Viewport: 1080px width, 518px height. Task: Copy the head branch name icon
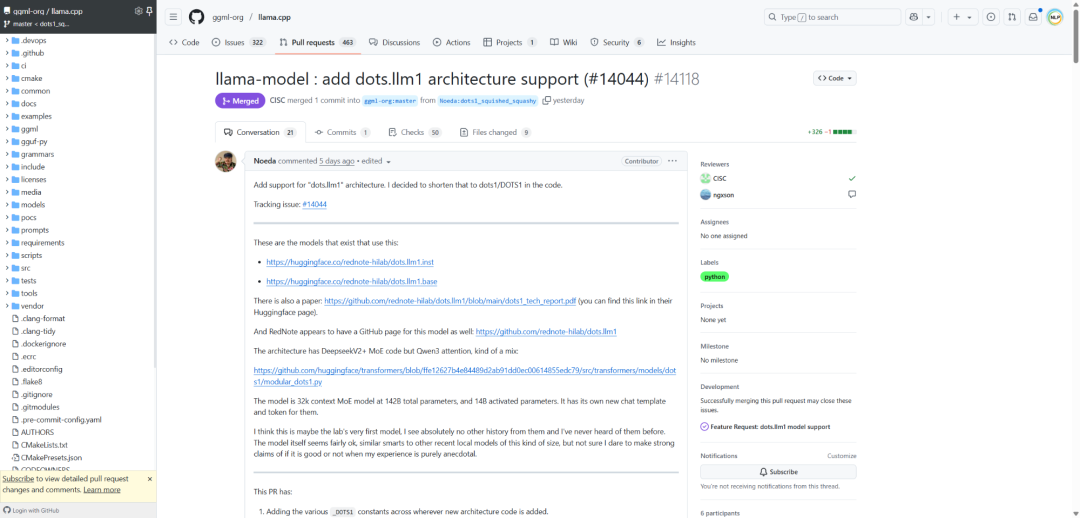546,101
